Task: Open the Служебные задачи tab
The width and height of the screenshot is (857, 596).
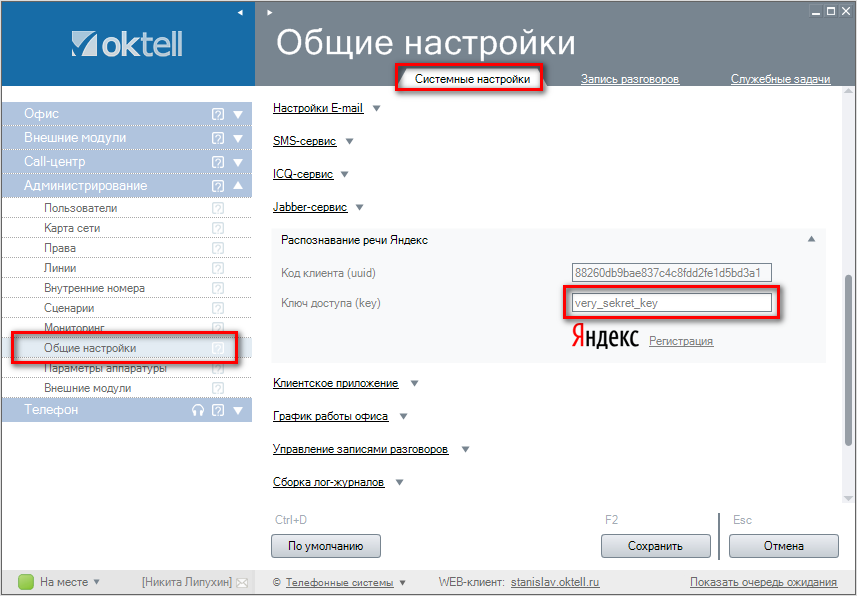Action: pos(780,79)
